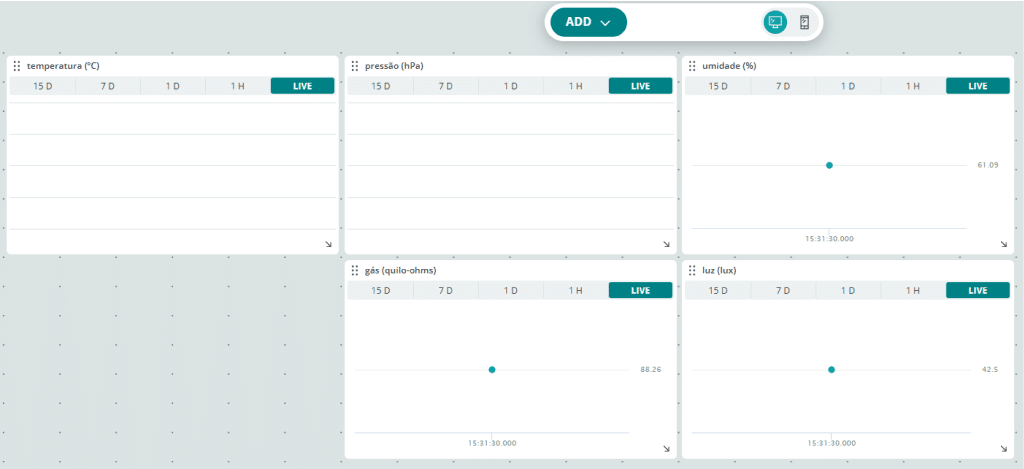1024x469 pixels.
Task: Click the gás chart data point
Action: coord(492,370)
